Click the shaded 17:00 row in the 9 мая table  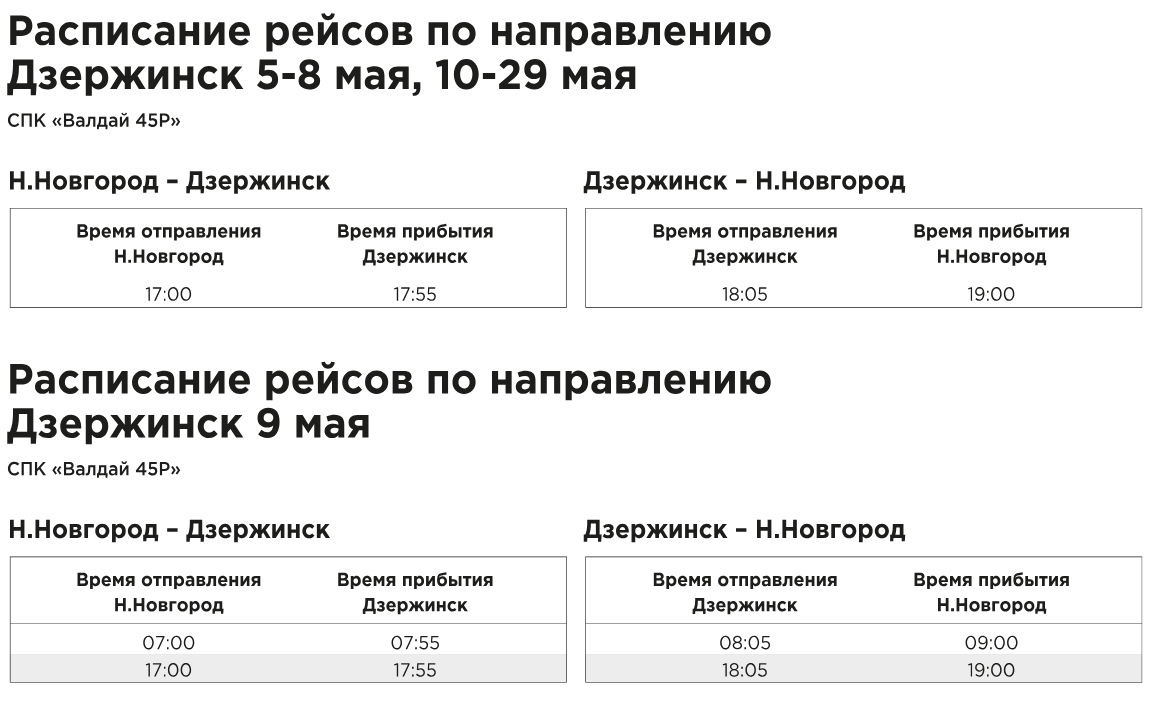(x=288, y=669)
